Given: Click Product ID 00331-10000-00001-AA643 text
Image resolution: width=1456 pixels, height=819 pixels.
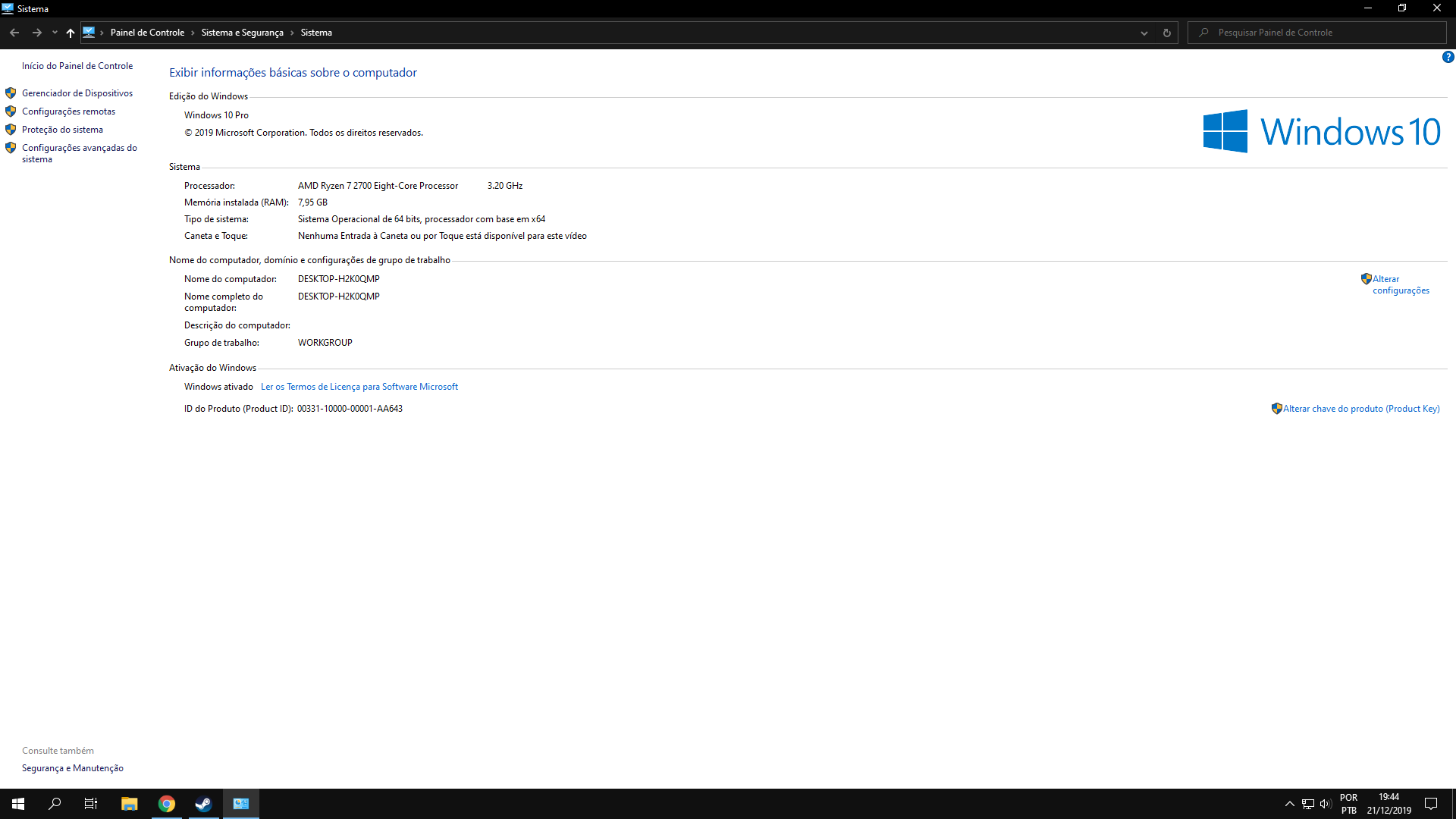Looking at the screenshot, I should pos(350,409).
